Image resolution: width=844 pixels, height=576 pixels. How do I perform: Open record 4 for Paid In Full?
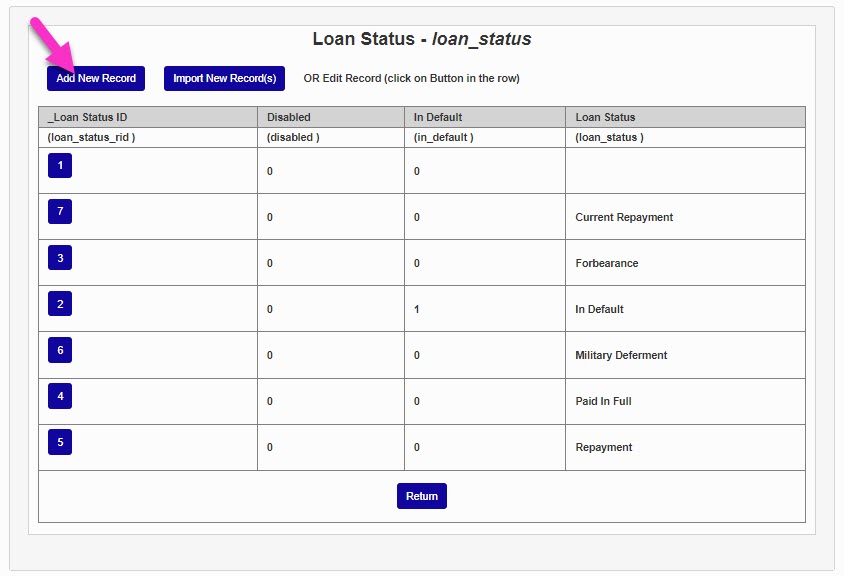click(59, 395)
